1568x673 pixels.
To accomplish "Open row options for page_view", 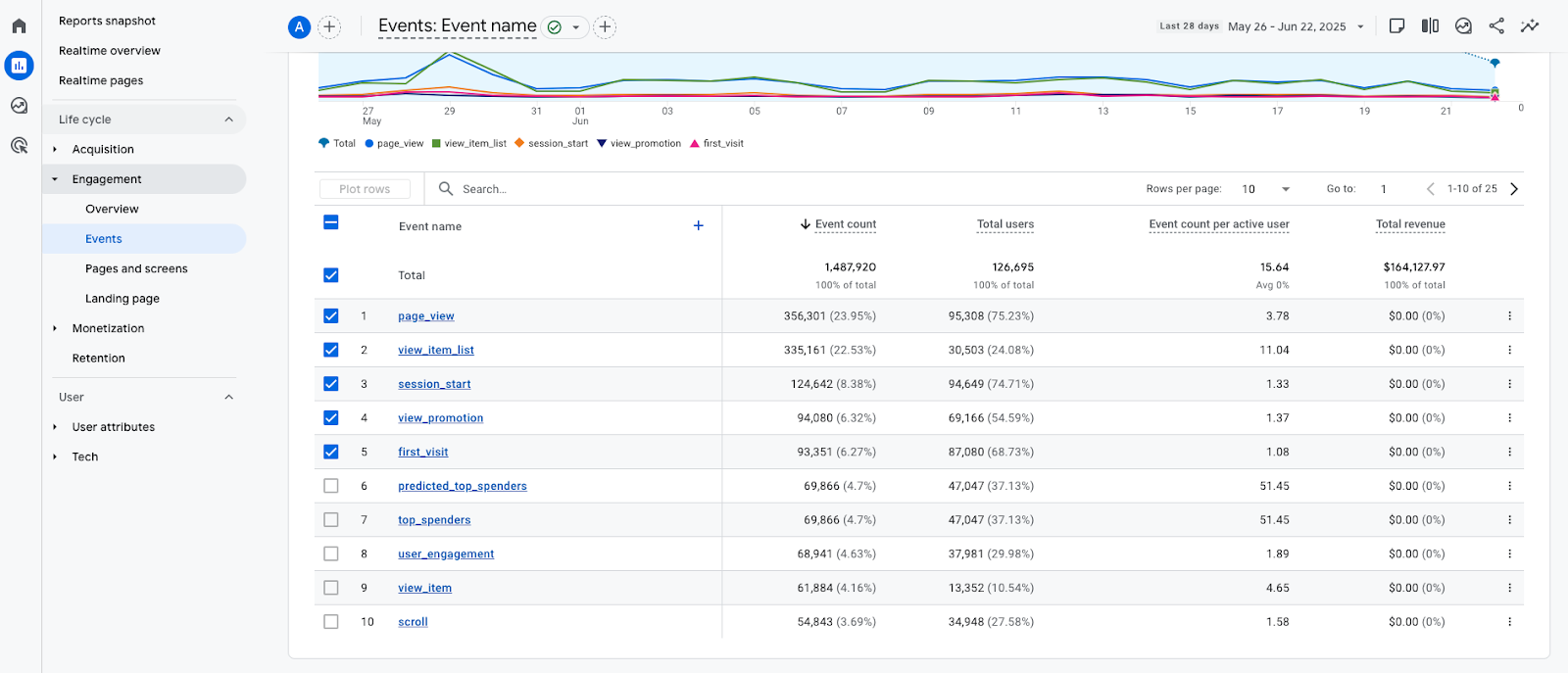I will point(1509,316).
